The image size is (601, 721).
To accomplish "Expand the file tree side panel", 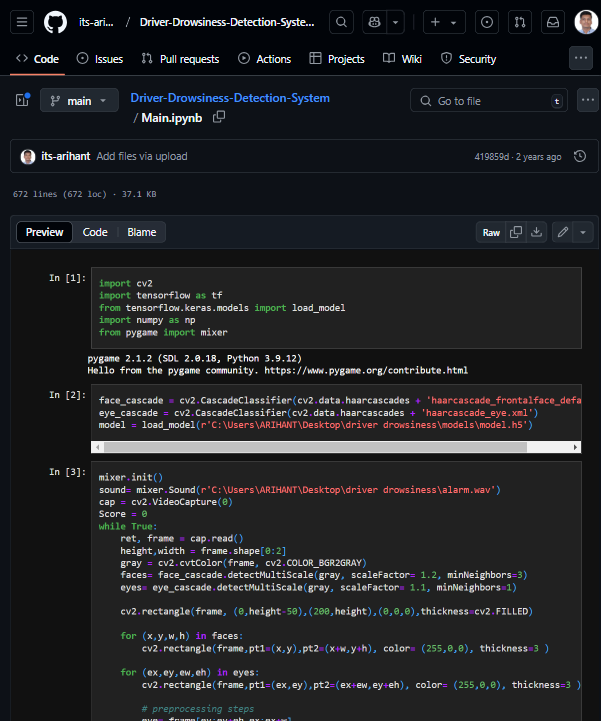I will point(22,100).
